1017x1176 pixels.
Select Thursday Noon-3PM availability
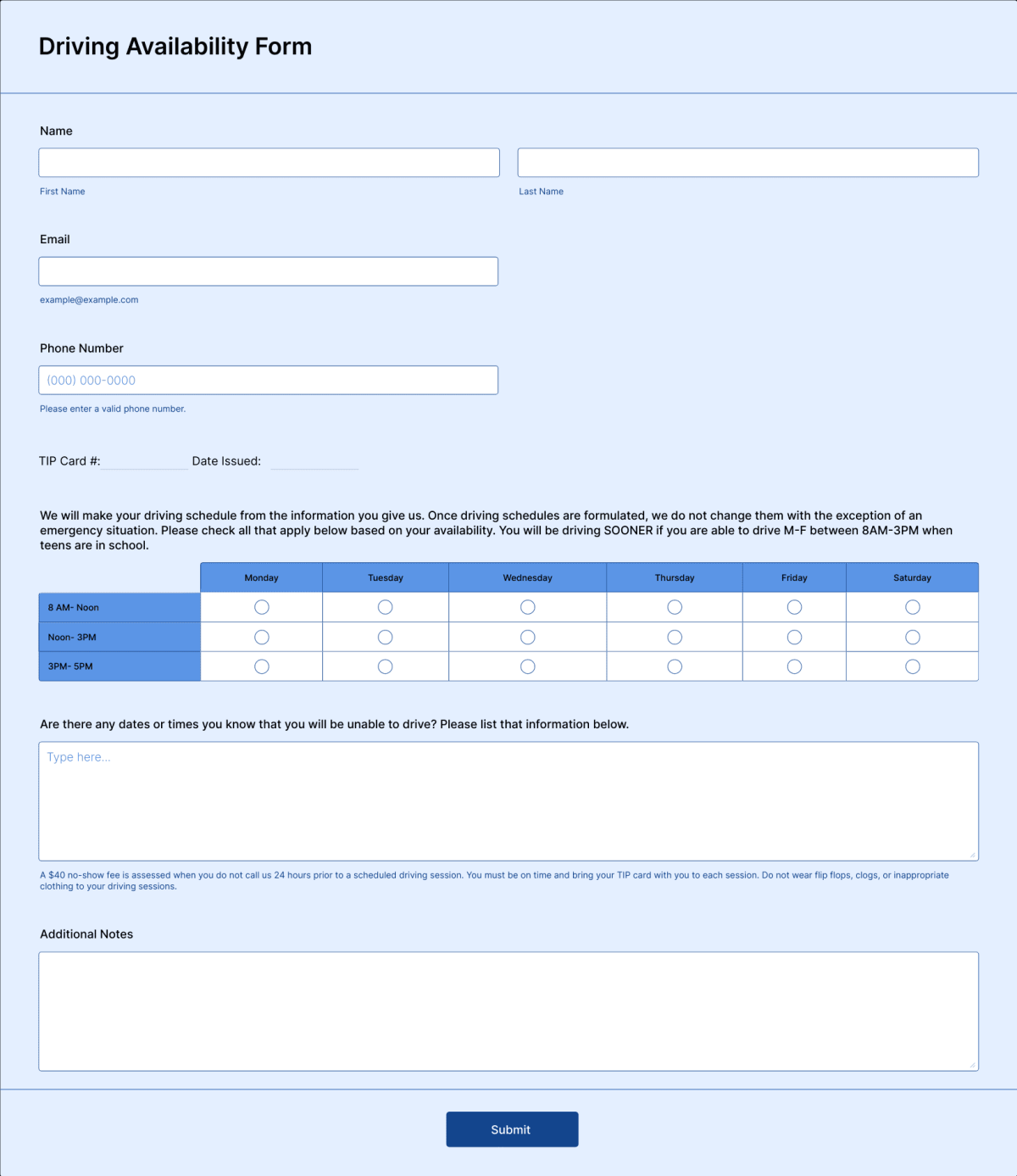click(674, 637)
